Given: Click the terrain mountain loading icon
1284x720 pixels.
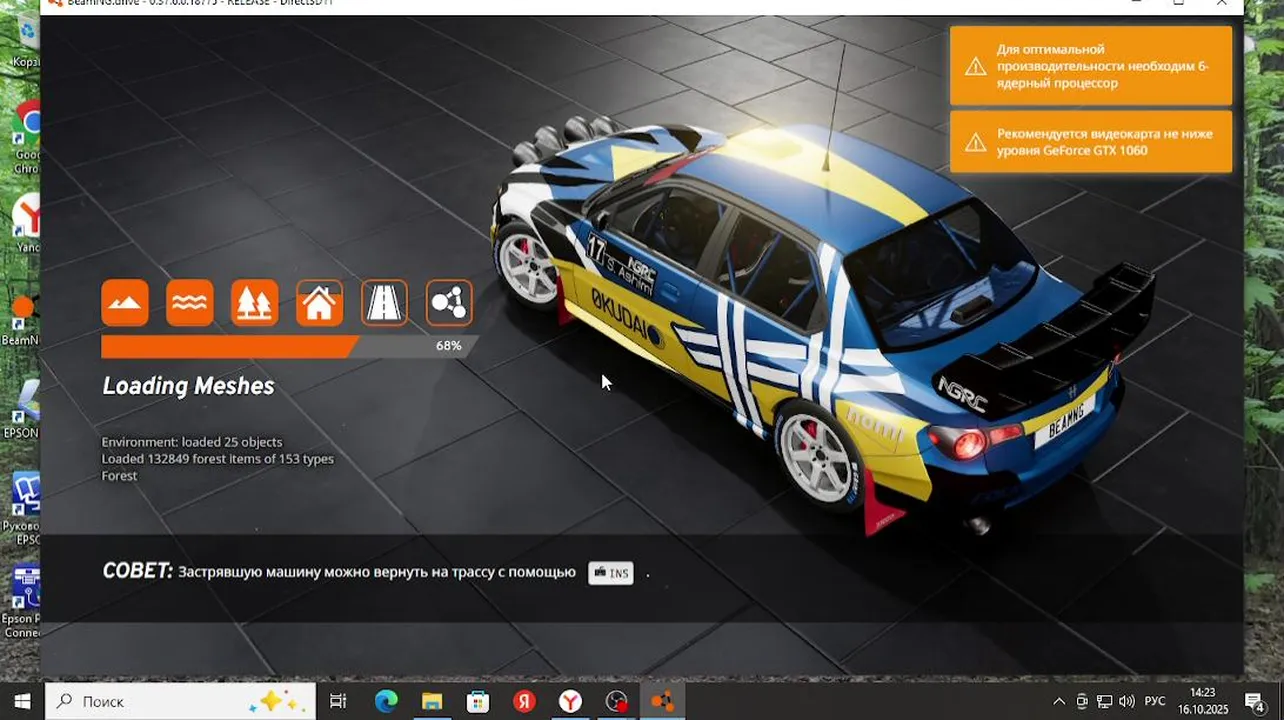Looking at the screenshot, I should point(125,303).
